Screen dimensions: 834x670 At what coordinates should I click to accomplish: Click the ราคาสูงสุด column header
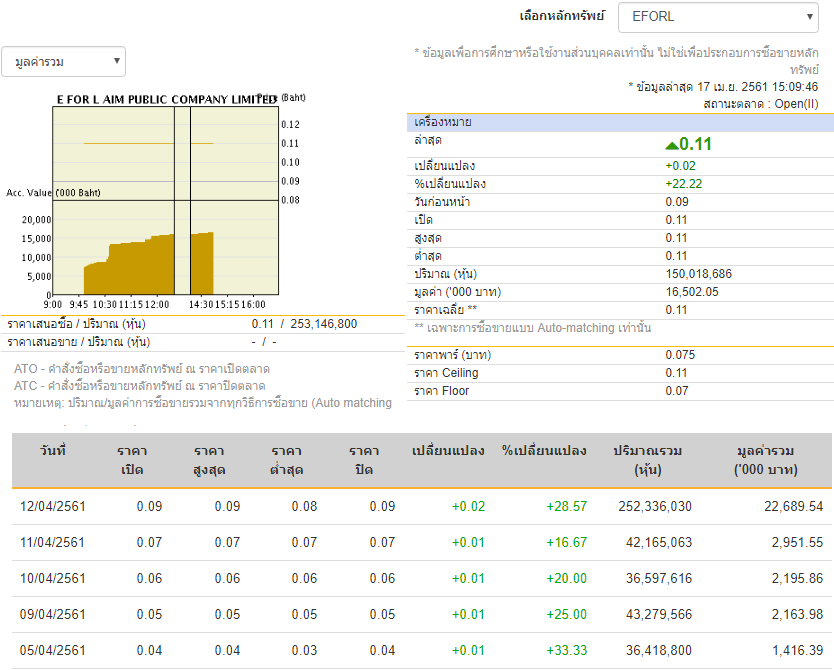[x=209, y=460]
